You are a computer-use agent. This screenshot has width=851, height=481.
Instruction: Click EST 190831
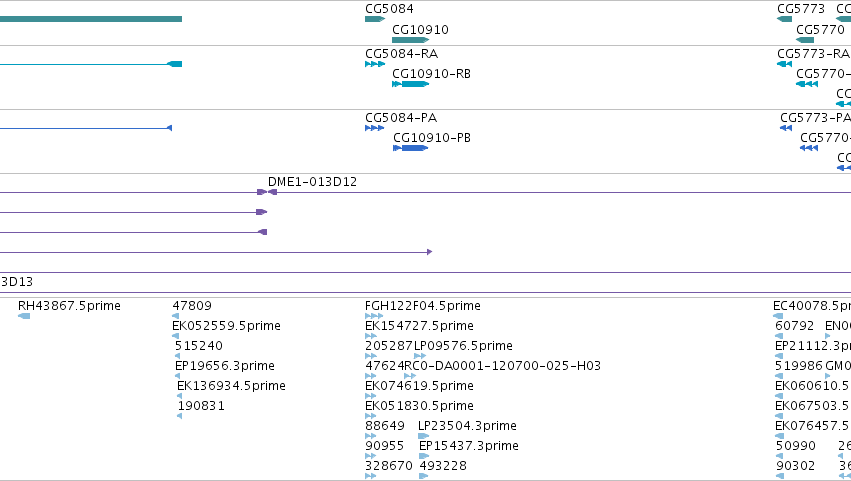[x=201, y=406]
